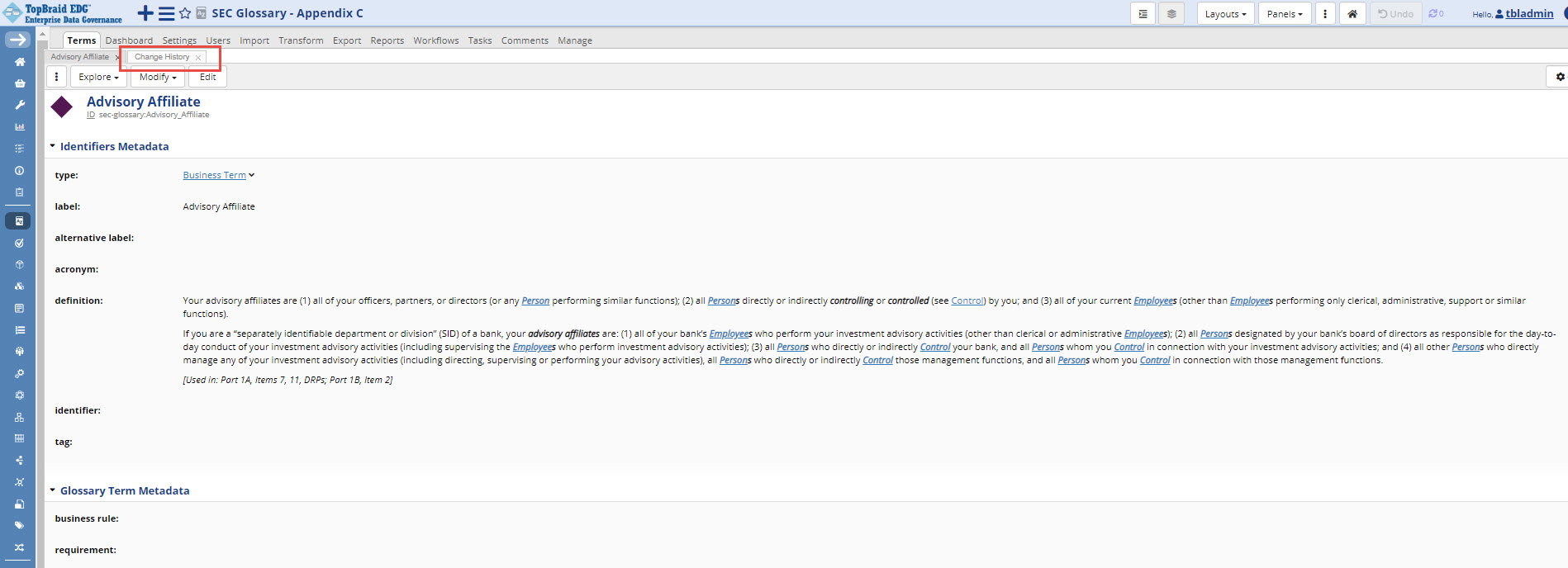Follow the Business Term type link

tap(215, 175)
